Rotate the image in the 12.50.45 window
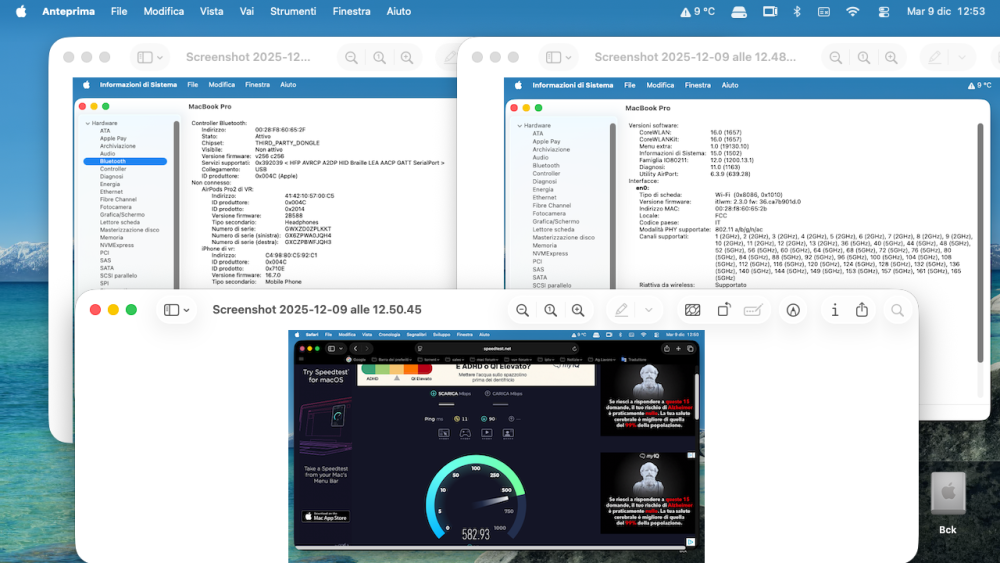Screen dimensions: 1000x563 pyautogui.click(x=723, y=311)
